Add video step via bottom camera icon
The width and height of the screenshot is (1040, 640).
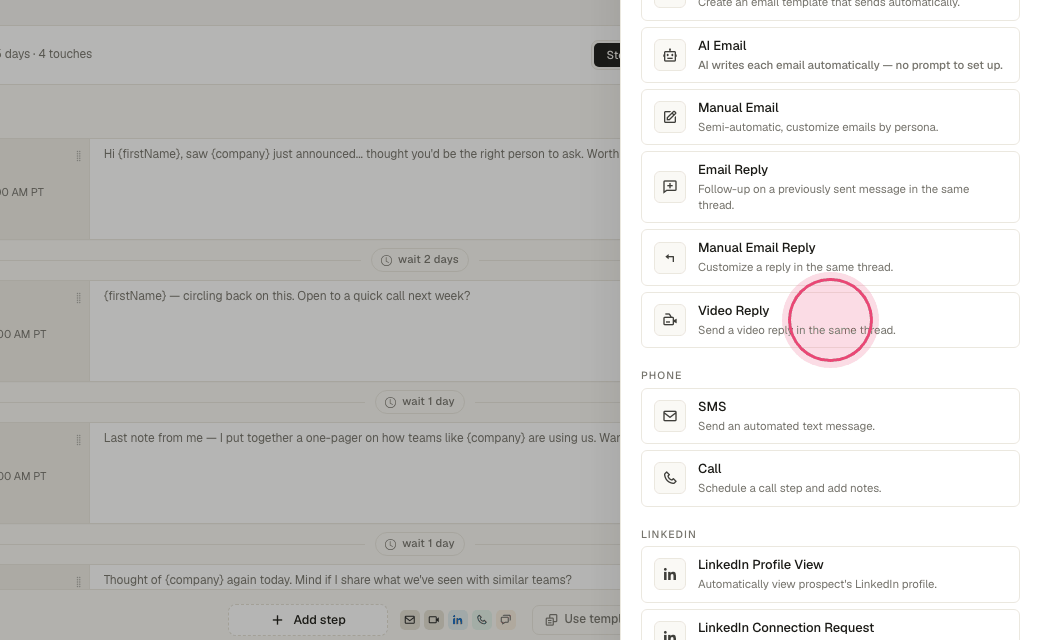coord(434,619)
